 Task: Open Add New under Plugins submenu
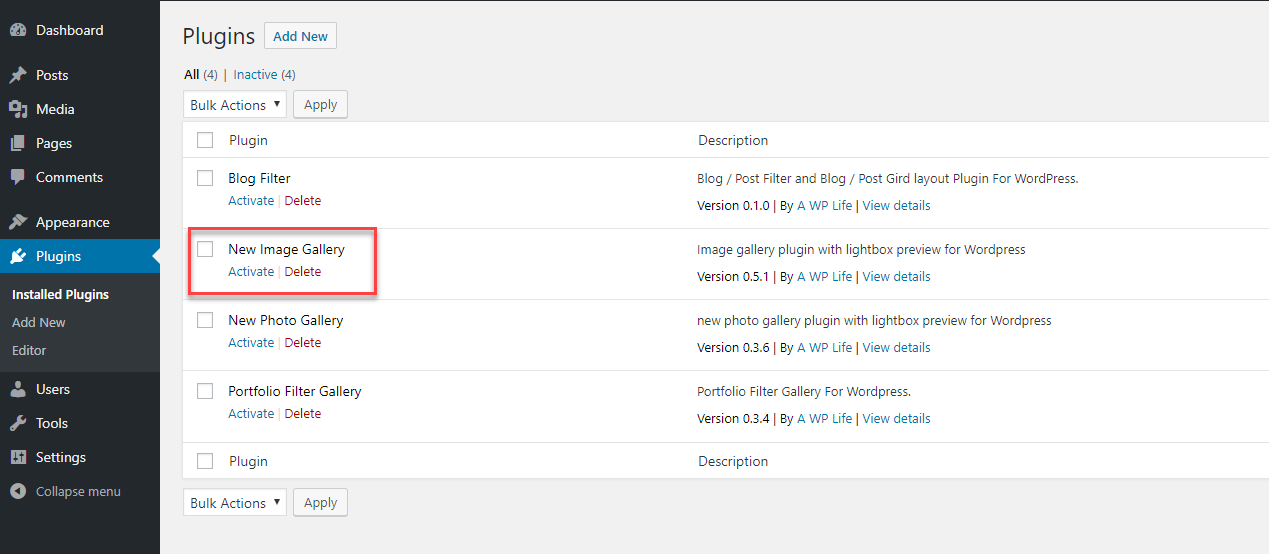(39, 322)
